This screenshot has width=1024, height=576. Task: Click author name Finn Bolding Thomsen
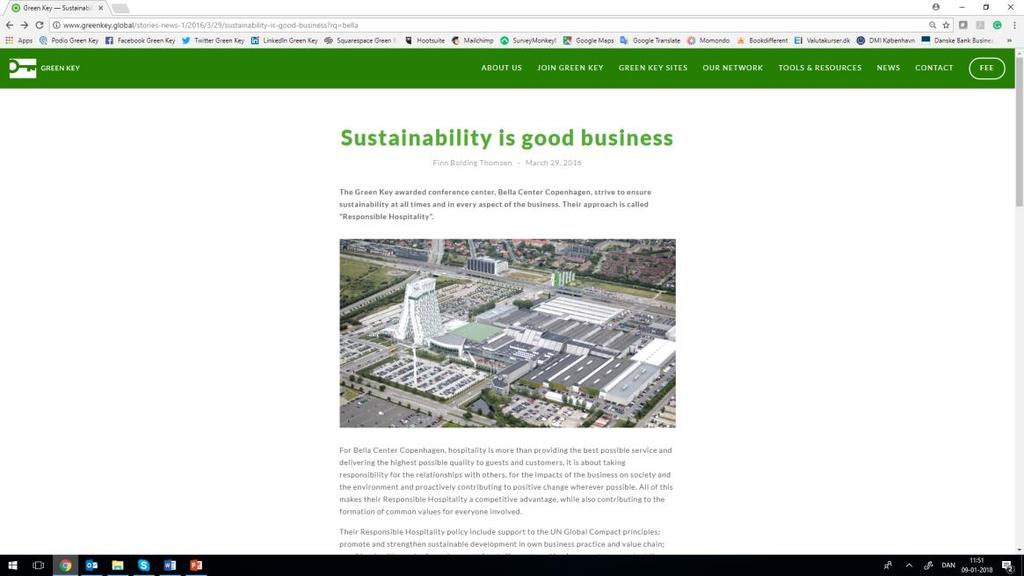click(472, 163)
